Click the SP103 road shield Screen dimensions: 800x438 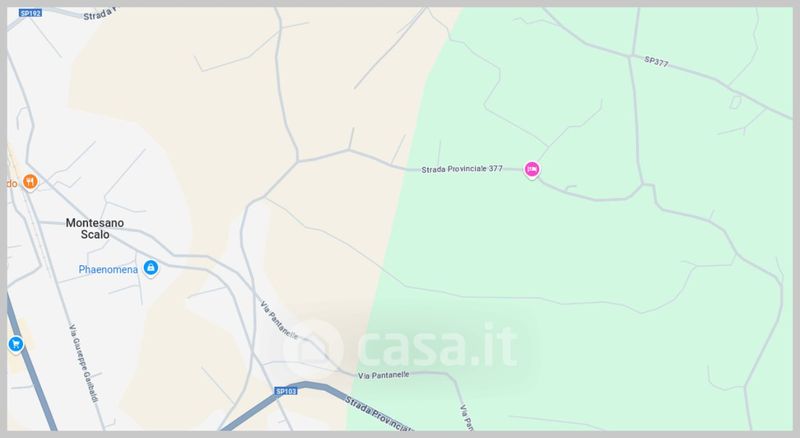point(286,391)
